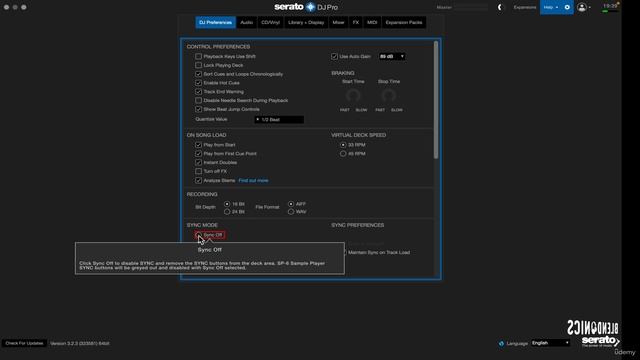Viewport: 640px width, 360px height.
Task: Toggle Use Auto Gain checkbox
Action: tap(334, 56)
